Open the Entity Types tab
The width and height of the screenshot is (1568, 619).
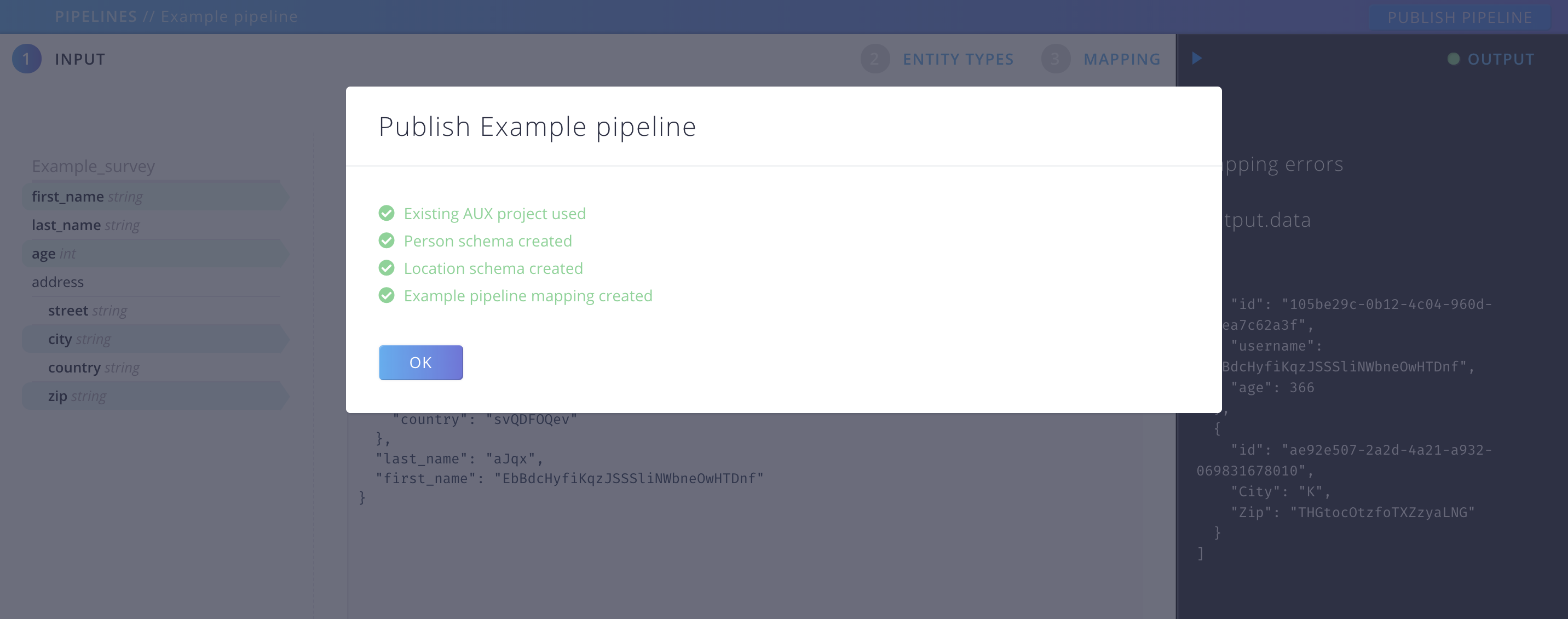pyautogui.click(x=958, y=59)
